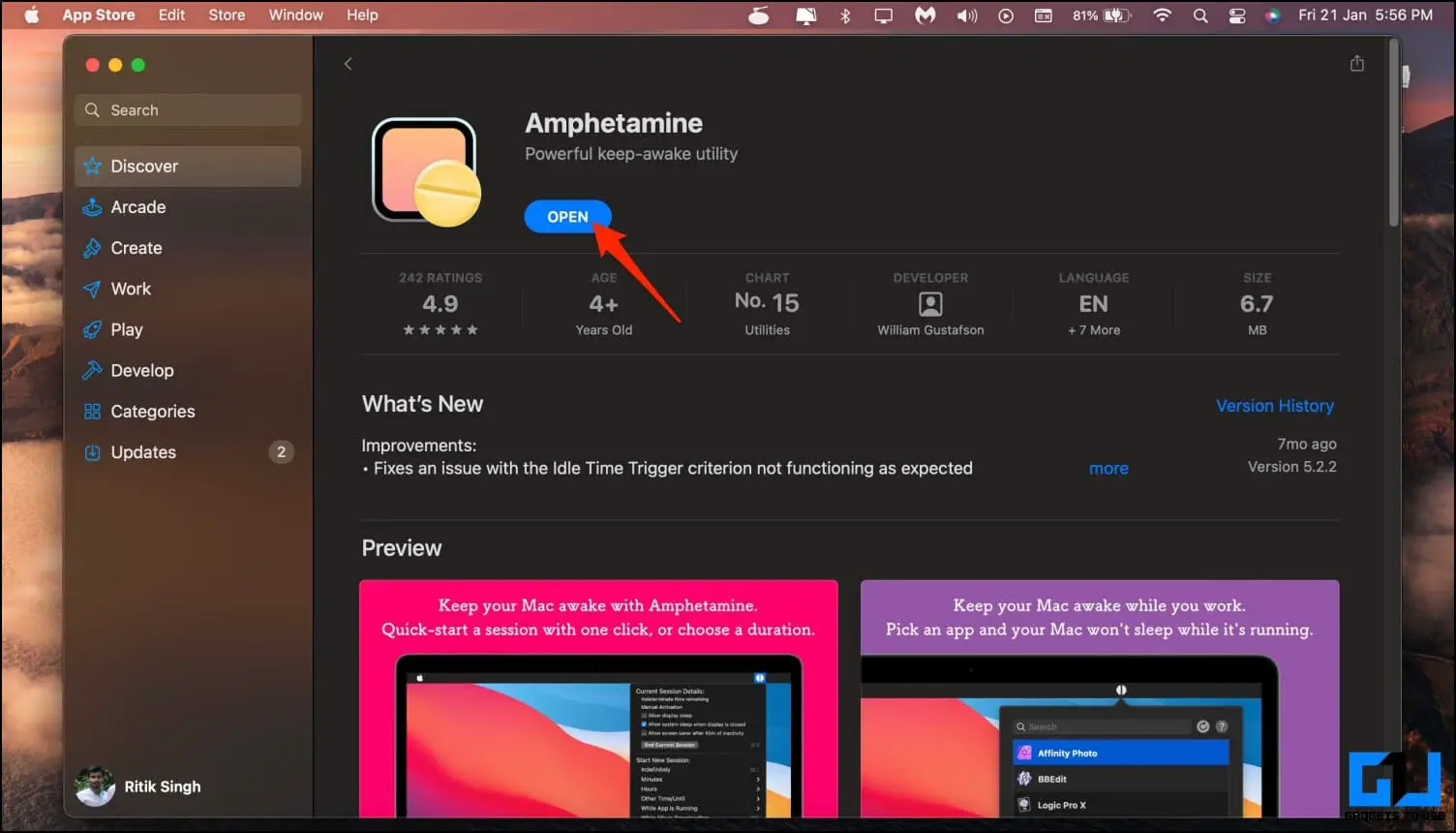Screen dimensions: 1456x833
Task: Click the display mirroring menu bar icon
Action: pyautogui.click(x=884, y=15)
